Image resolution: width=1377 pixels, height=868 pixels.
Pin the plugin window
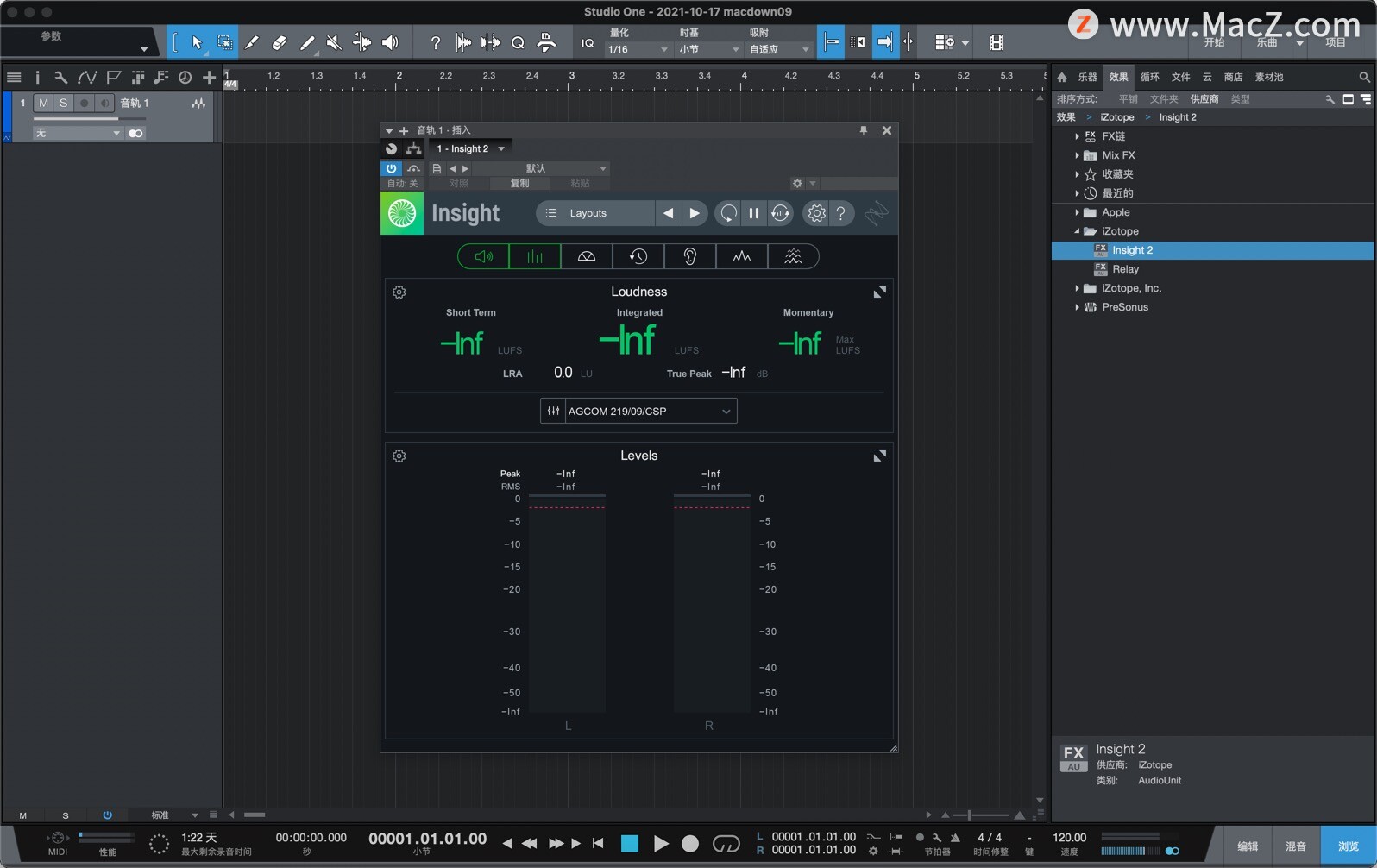(863, 130)
